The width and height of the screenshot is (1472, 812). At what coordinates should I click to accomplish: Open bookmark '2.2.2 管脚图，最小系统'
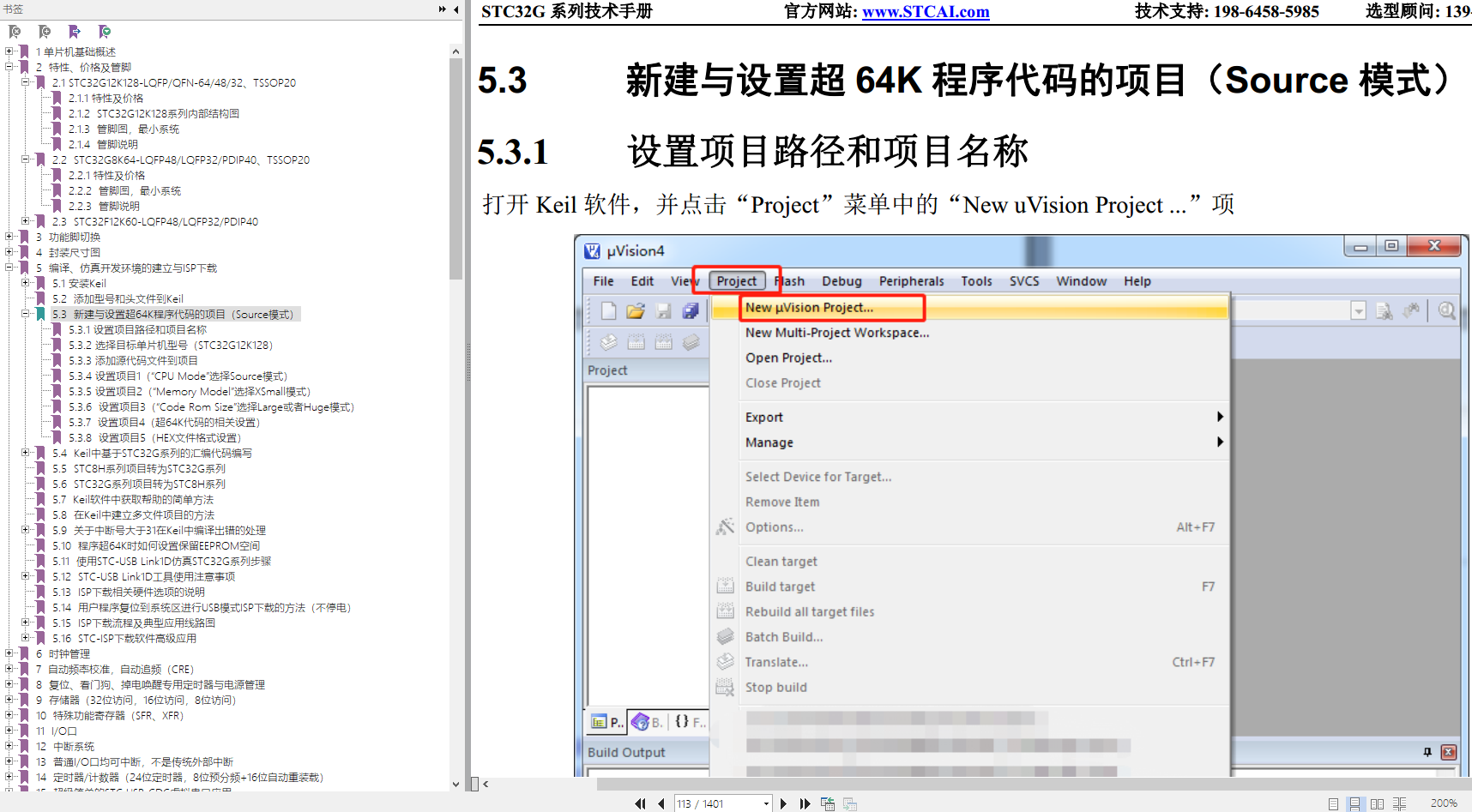[124, 191]
